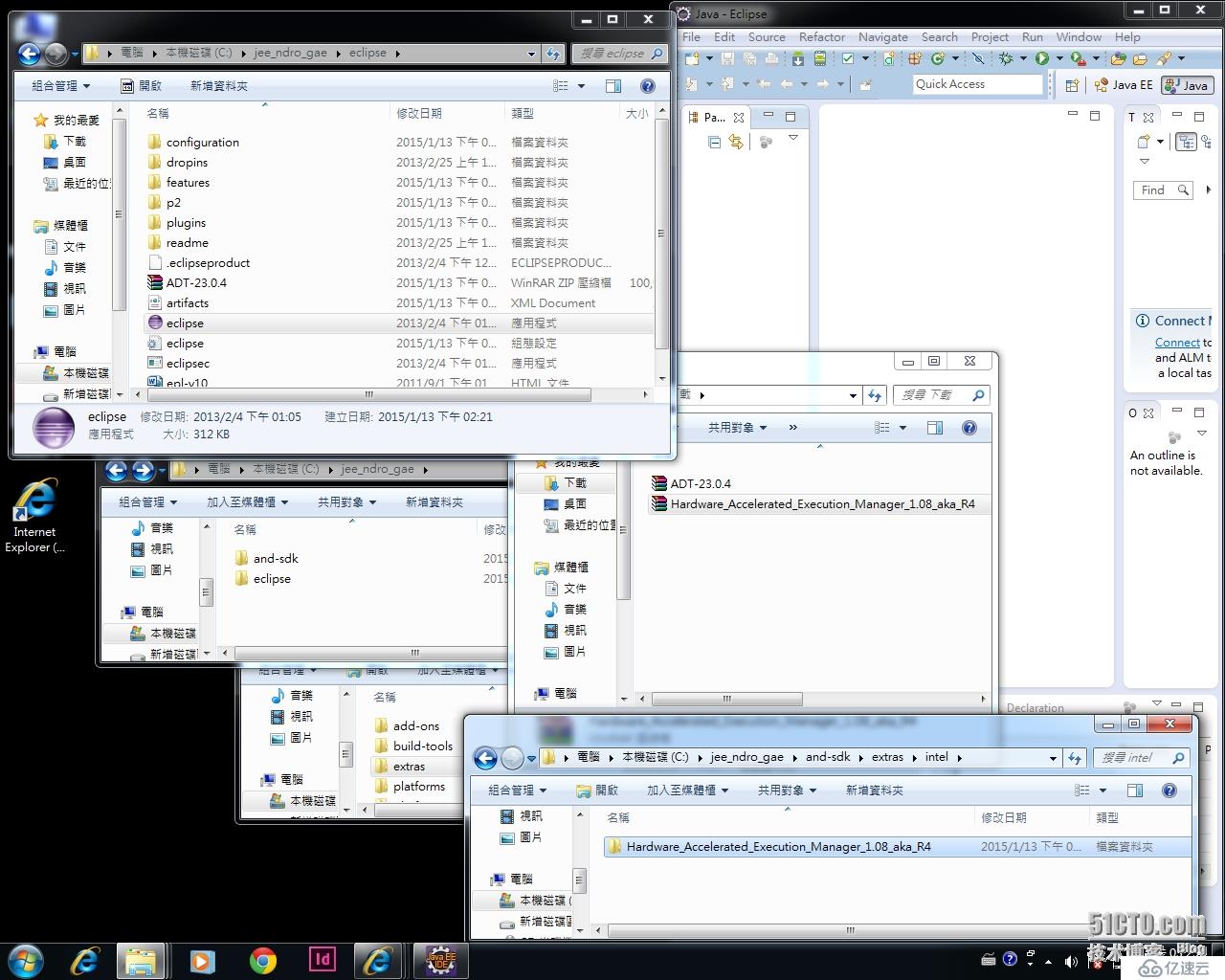Click the Print icon in Eclipse toolbar
Screen dimensions: 1225x980
click(771, 58)
